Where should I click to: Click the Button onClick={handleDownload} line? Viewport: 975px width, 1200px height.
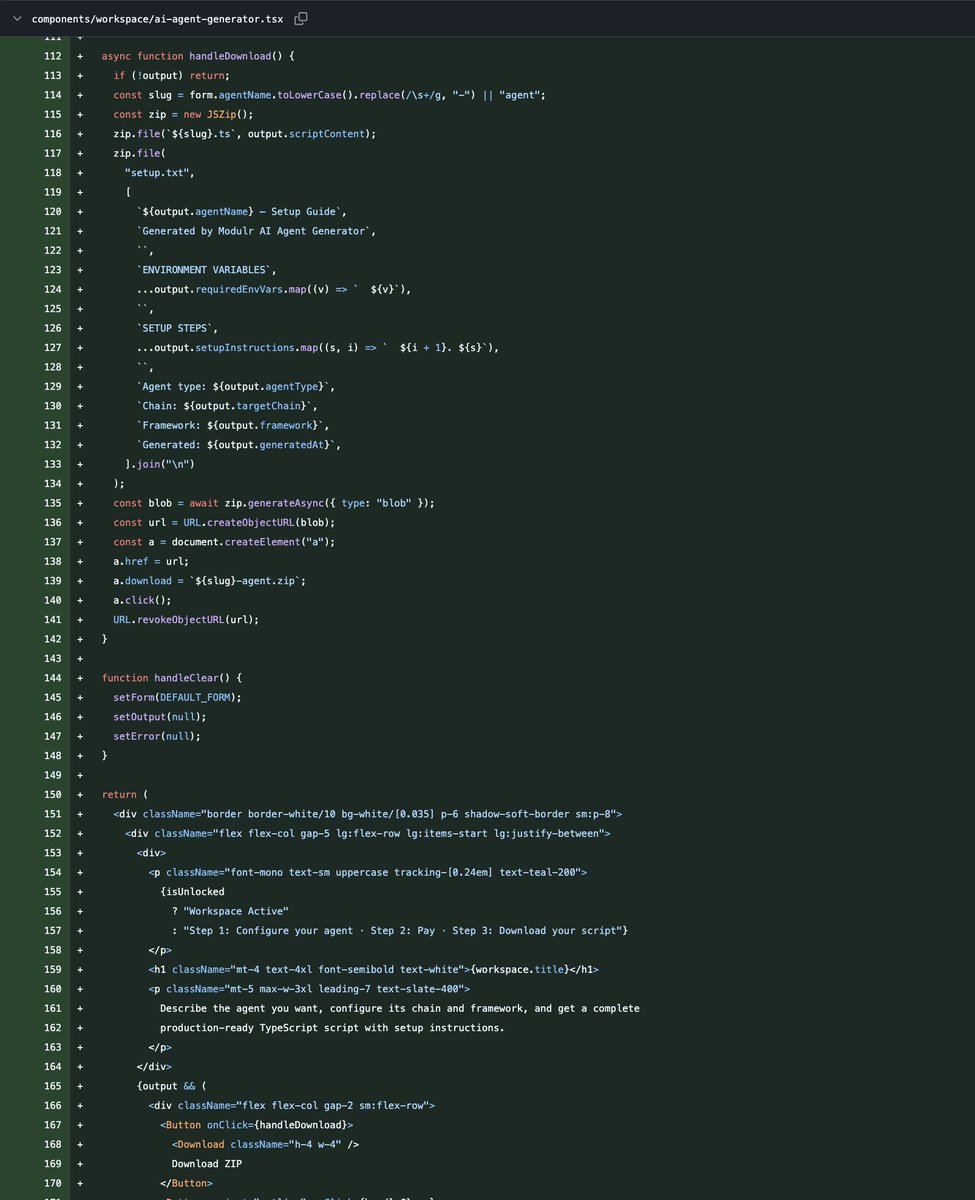[x=256, y=1125]
